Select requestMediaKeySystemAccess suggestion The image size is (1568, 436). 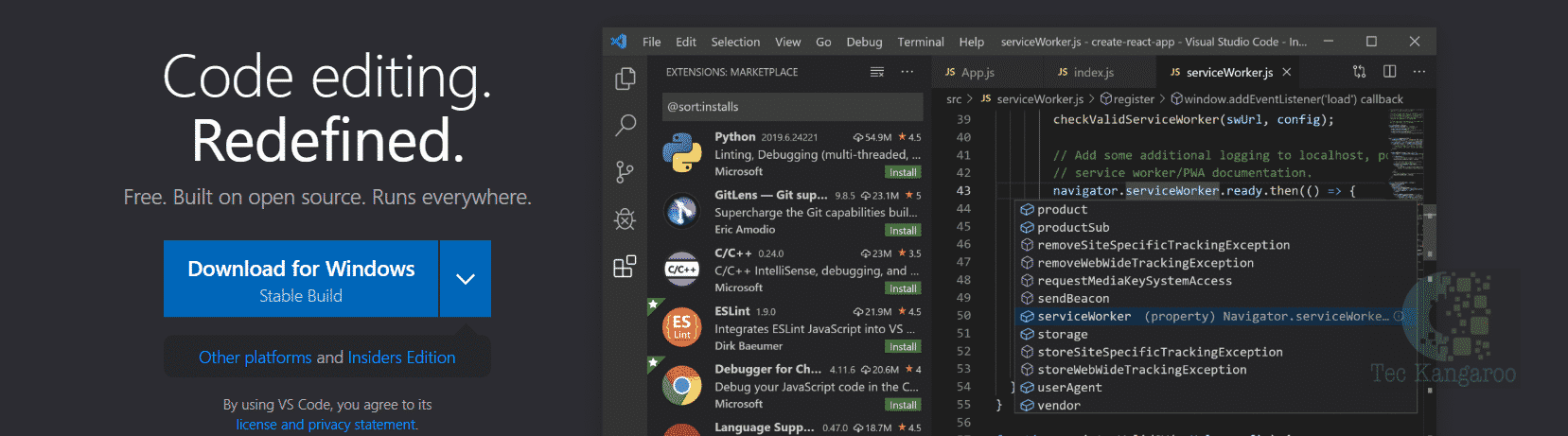[x=1217, y=281]
